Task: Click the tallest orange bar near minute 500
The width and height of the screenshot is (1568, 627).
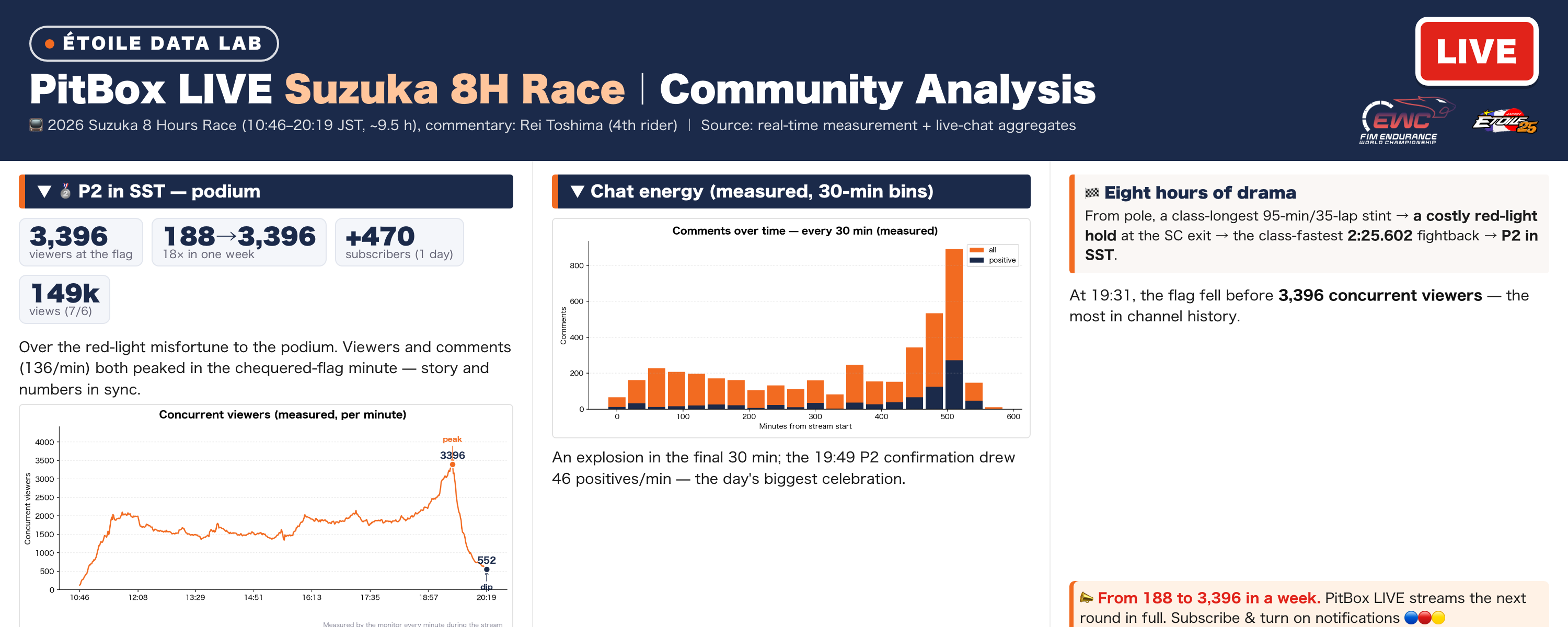Action: (954, 305)
